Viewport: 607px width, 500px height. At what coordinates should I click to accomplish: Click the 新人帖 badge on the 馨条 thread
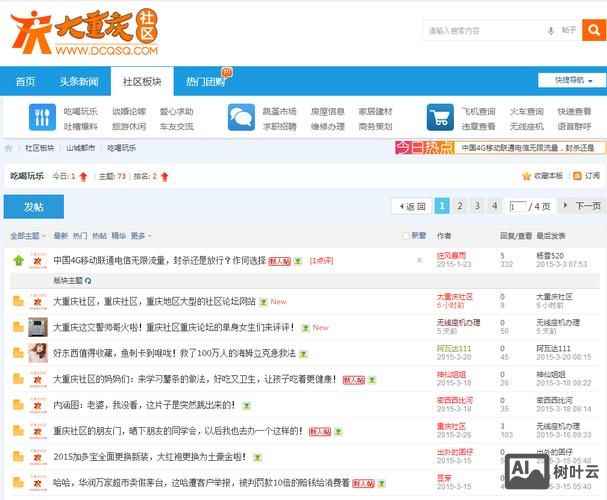tap(354, 380)
